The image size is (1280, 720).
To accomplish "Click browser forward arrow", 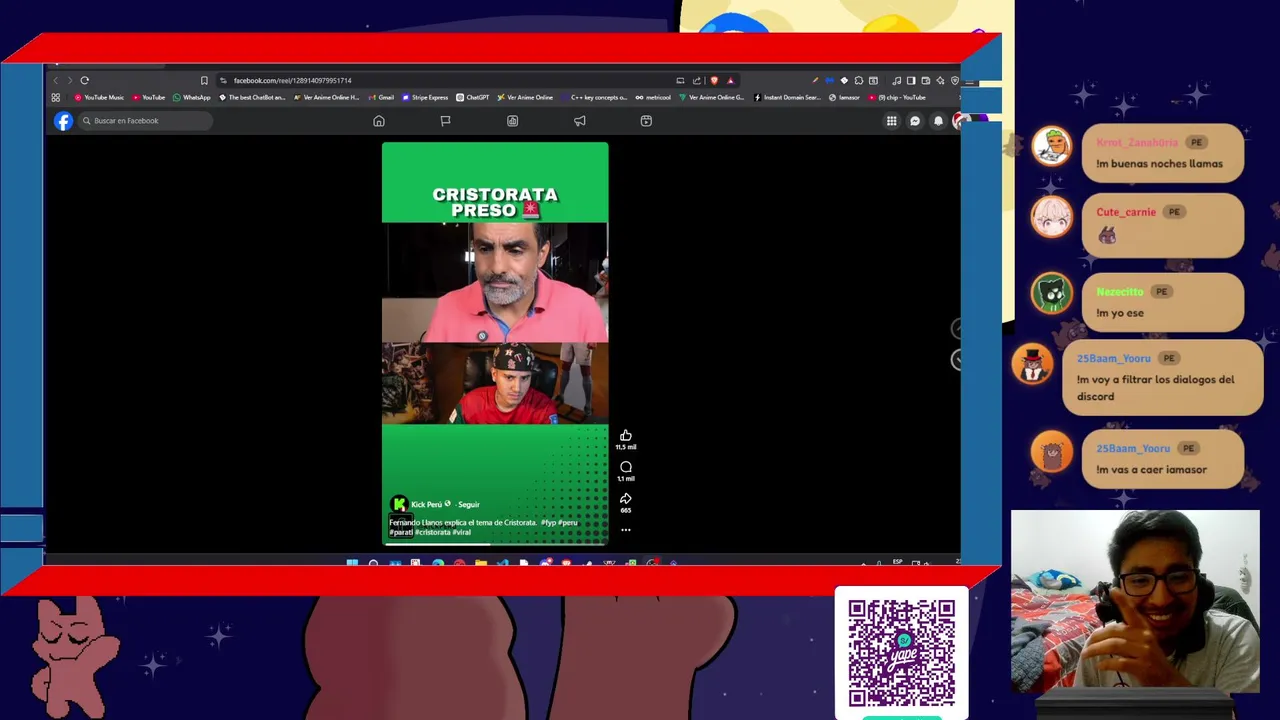I will [x=69, y=80].
